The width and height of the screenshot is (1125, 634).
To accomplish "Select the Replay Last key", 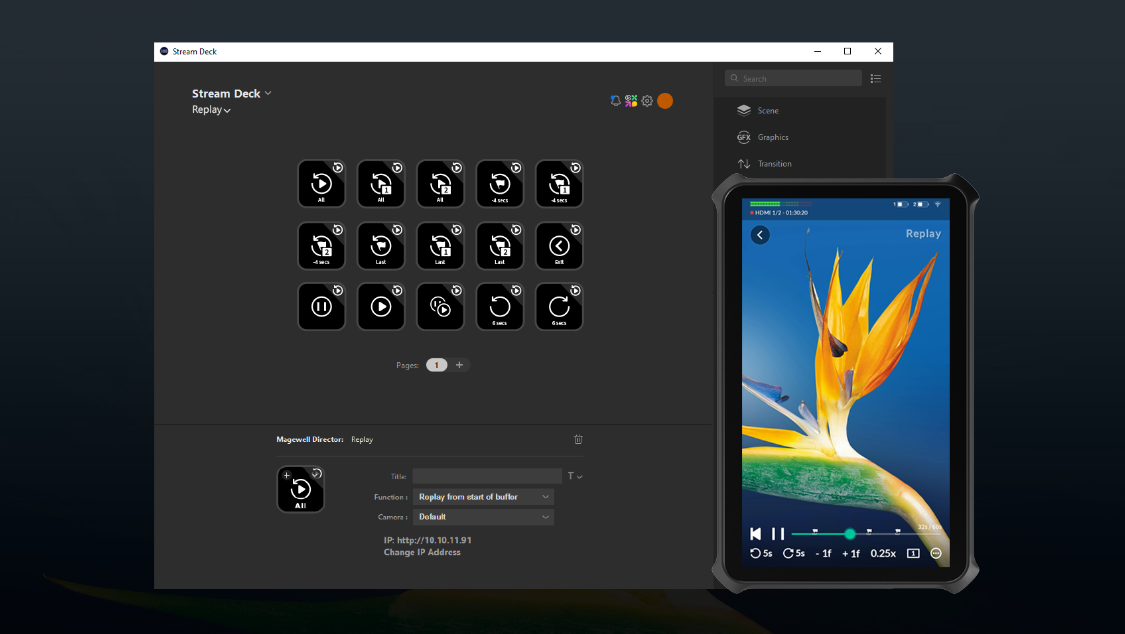I will 381,246.
